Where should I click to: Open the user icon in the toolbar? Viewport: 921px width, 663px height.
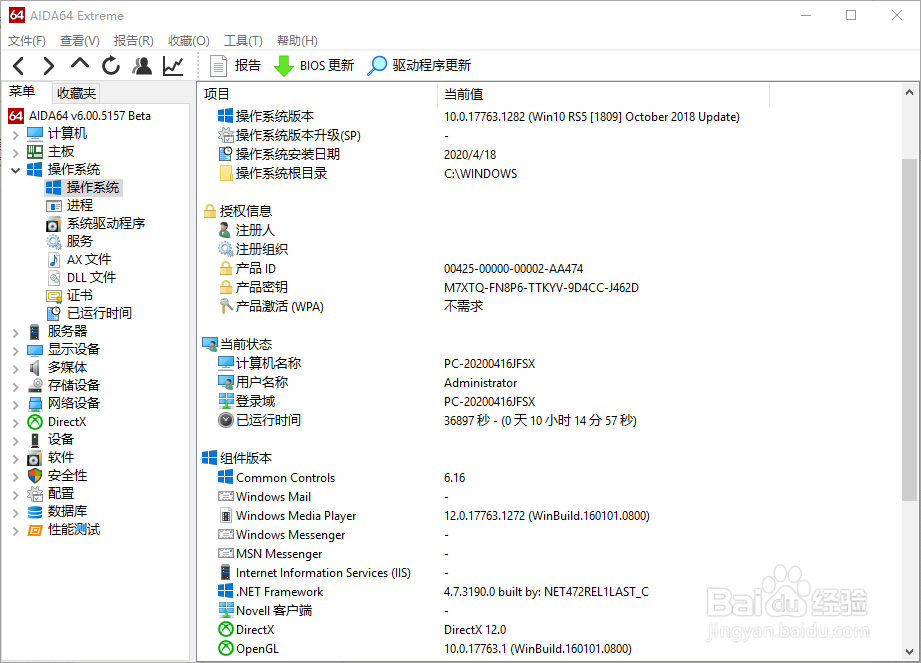(142, 66)
